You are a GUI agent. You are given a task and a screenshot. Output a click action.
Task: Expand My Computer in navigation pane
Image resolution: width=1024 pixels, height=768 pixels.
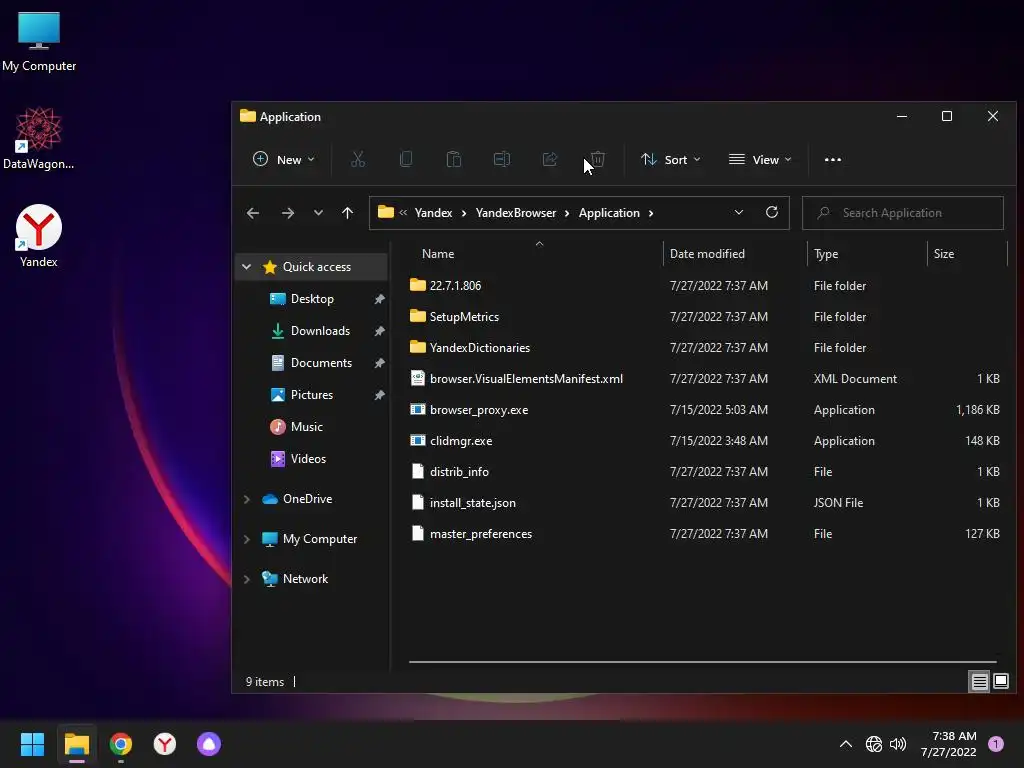(x=247, y=539)
